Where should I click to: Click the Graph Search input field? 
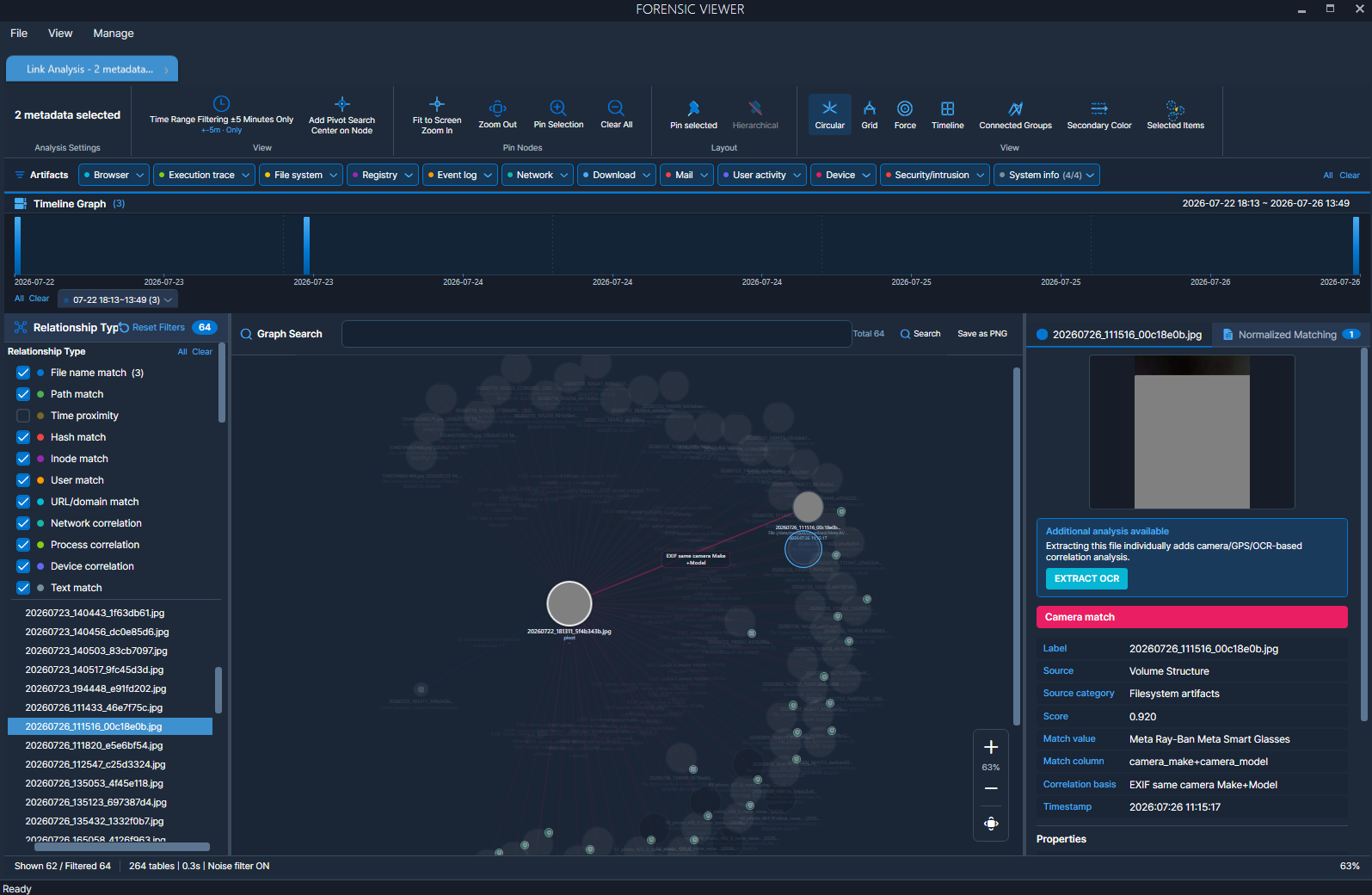click(x=596, y=334)
